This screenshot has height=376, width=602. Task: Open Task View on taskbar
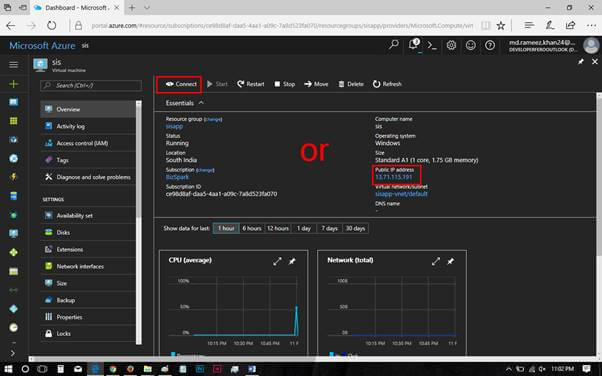click(x=42, y=369)
